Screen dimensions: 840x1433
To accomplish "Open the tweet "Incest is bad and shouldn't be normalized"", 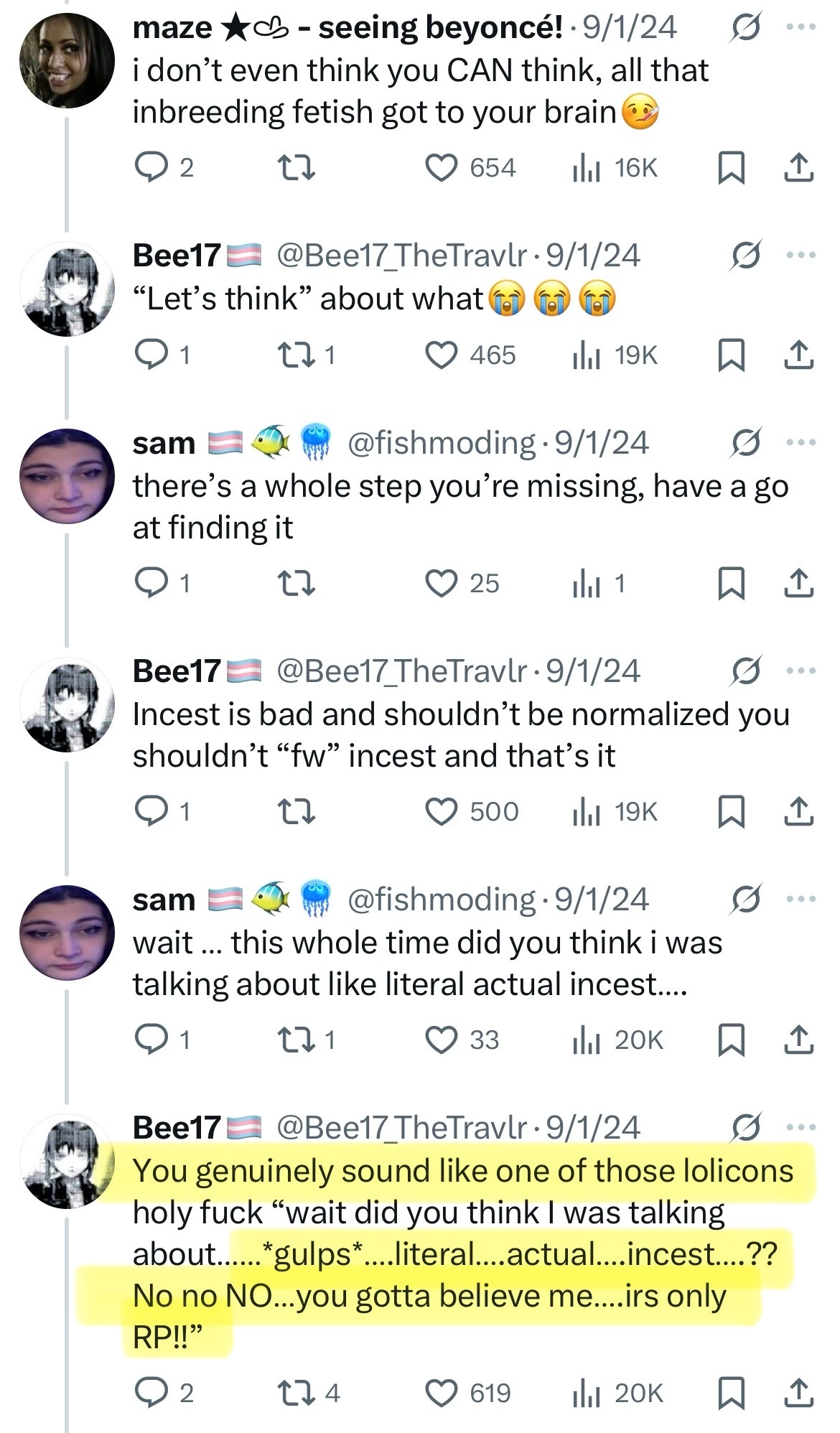I will coord(461,734).
